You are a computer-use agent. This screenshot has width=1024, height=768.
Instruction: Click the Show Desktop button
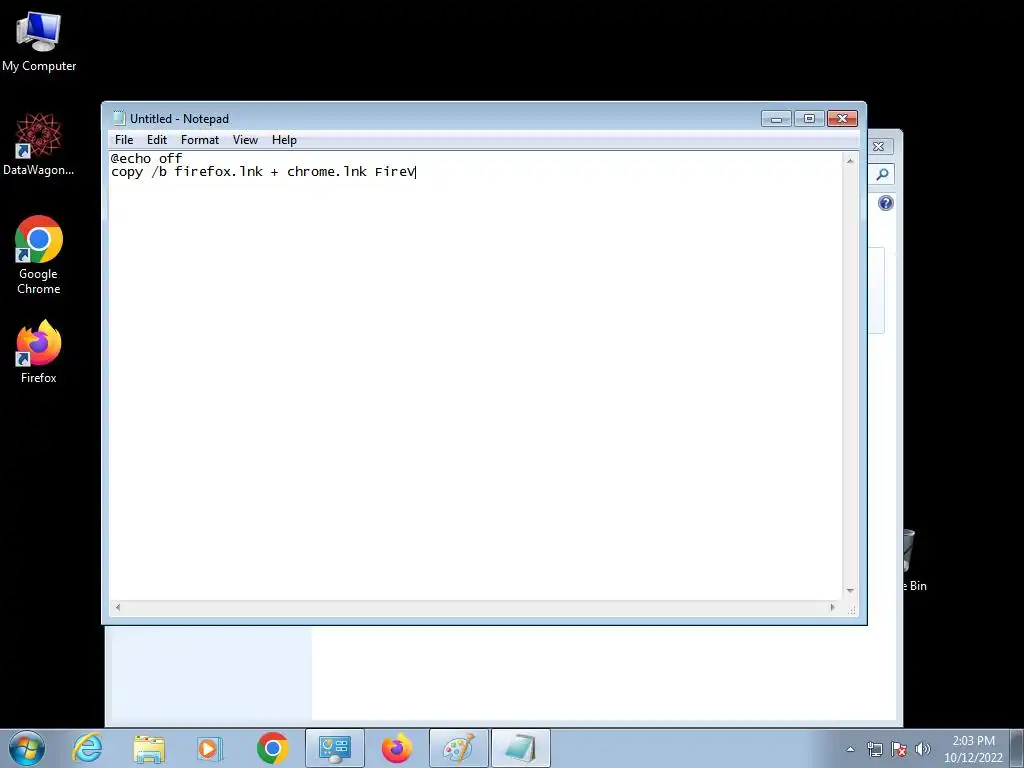(x=1017, y=748)
